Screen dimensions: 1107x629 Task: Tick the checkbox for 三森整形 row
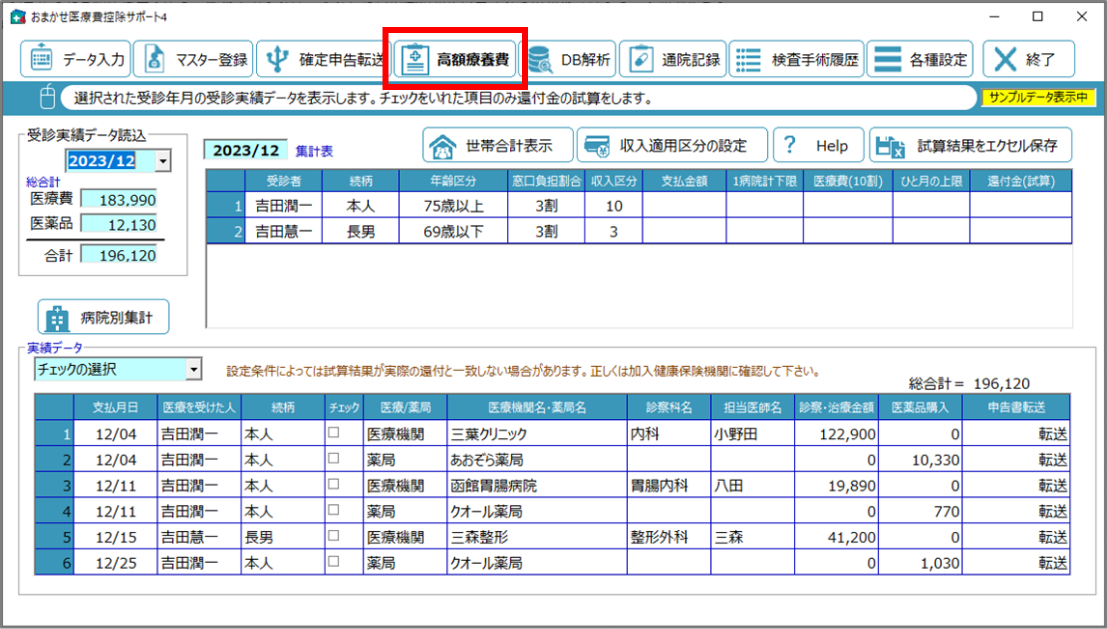click(334, 537)
